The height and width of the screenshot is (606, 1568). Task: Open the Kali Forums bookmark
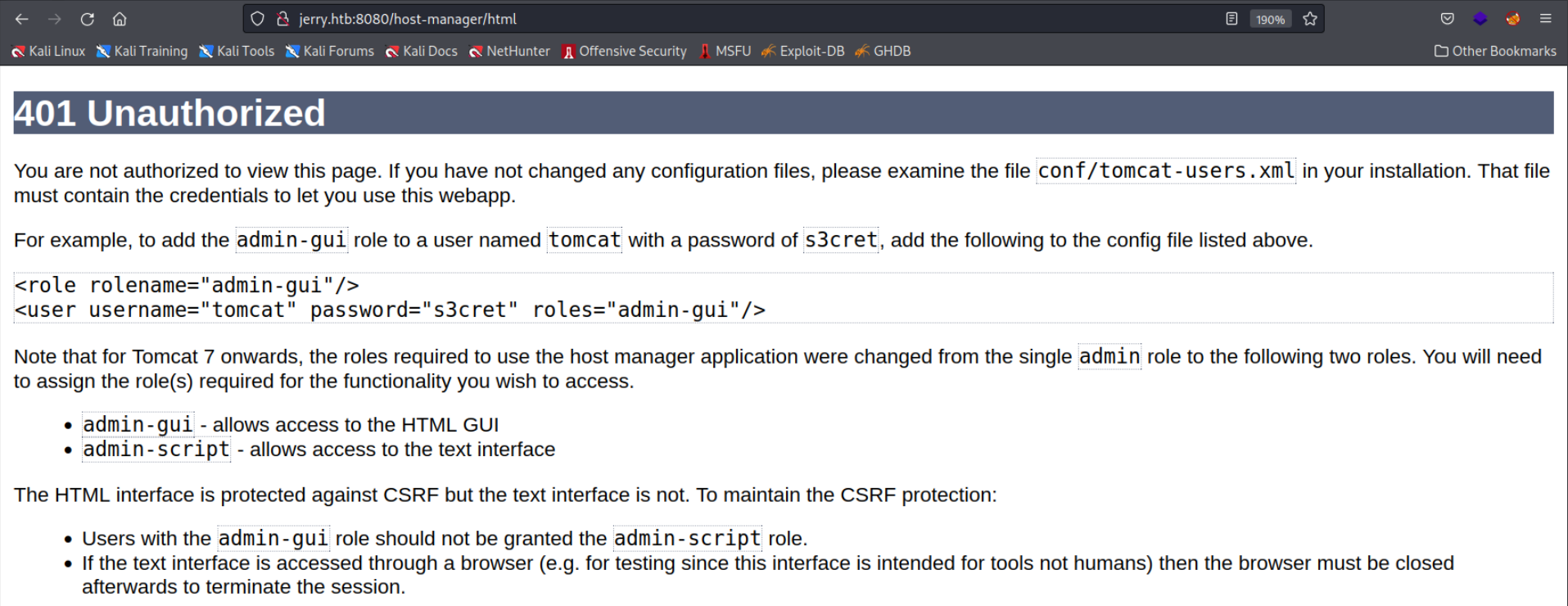coord(329,51)
